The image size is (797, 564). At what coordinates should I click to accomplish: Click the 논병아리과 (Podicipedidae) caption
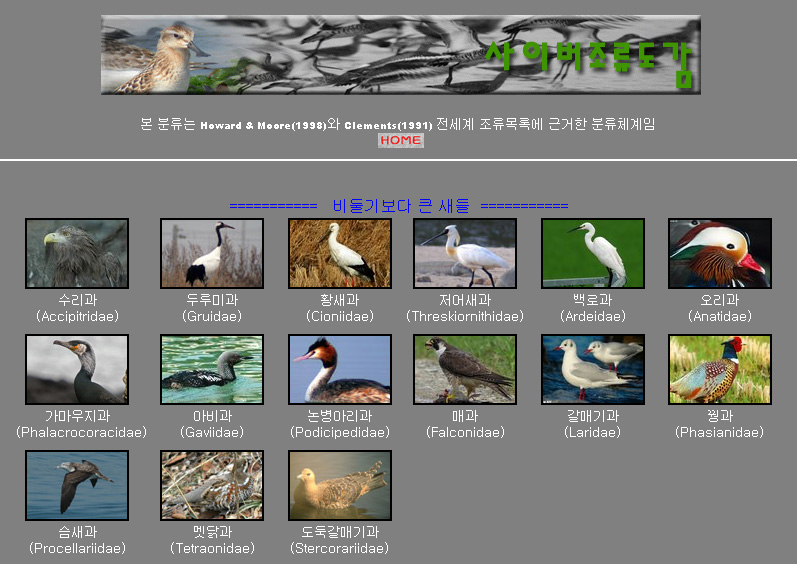click(x=340, y=424)
